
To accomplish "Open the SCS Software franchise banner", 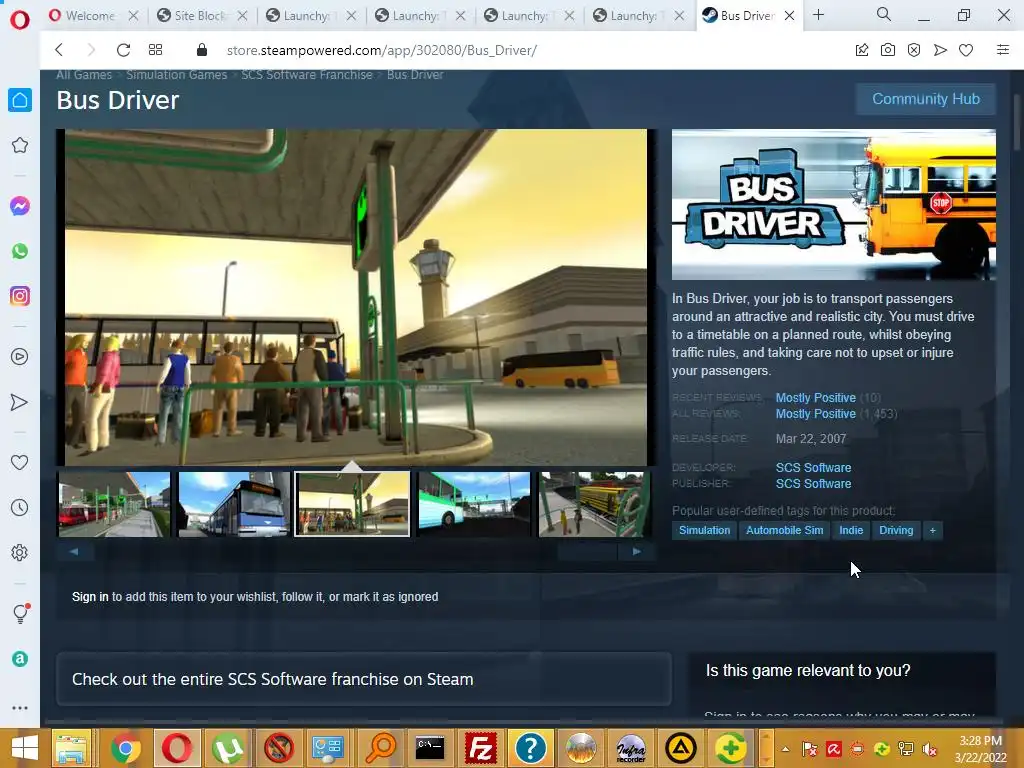I will pyautogui.click(x=364, y=679).
